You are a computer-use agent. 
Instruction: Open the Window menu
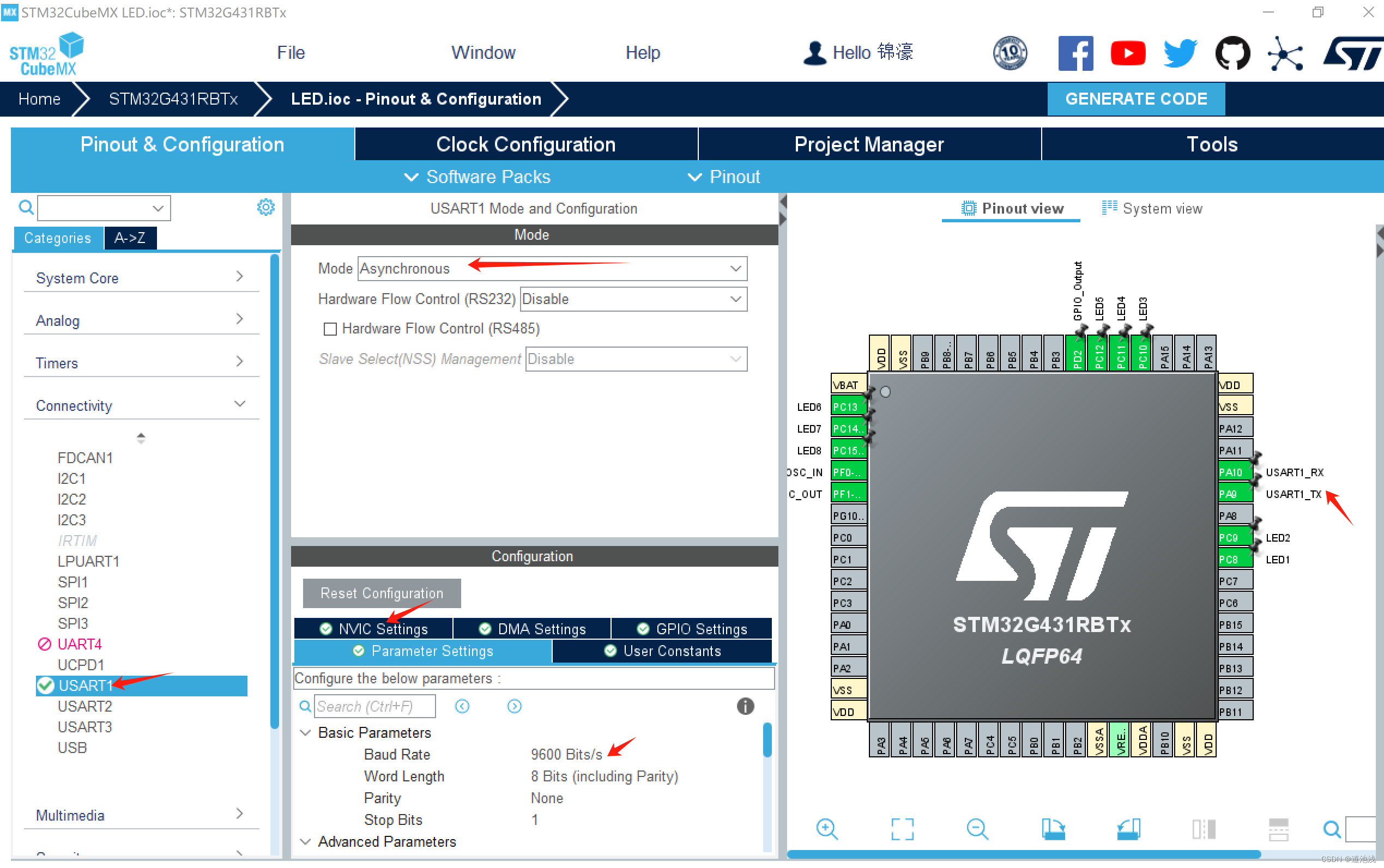coord(483,52)
